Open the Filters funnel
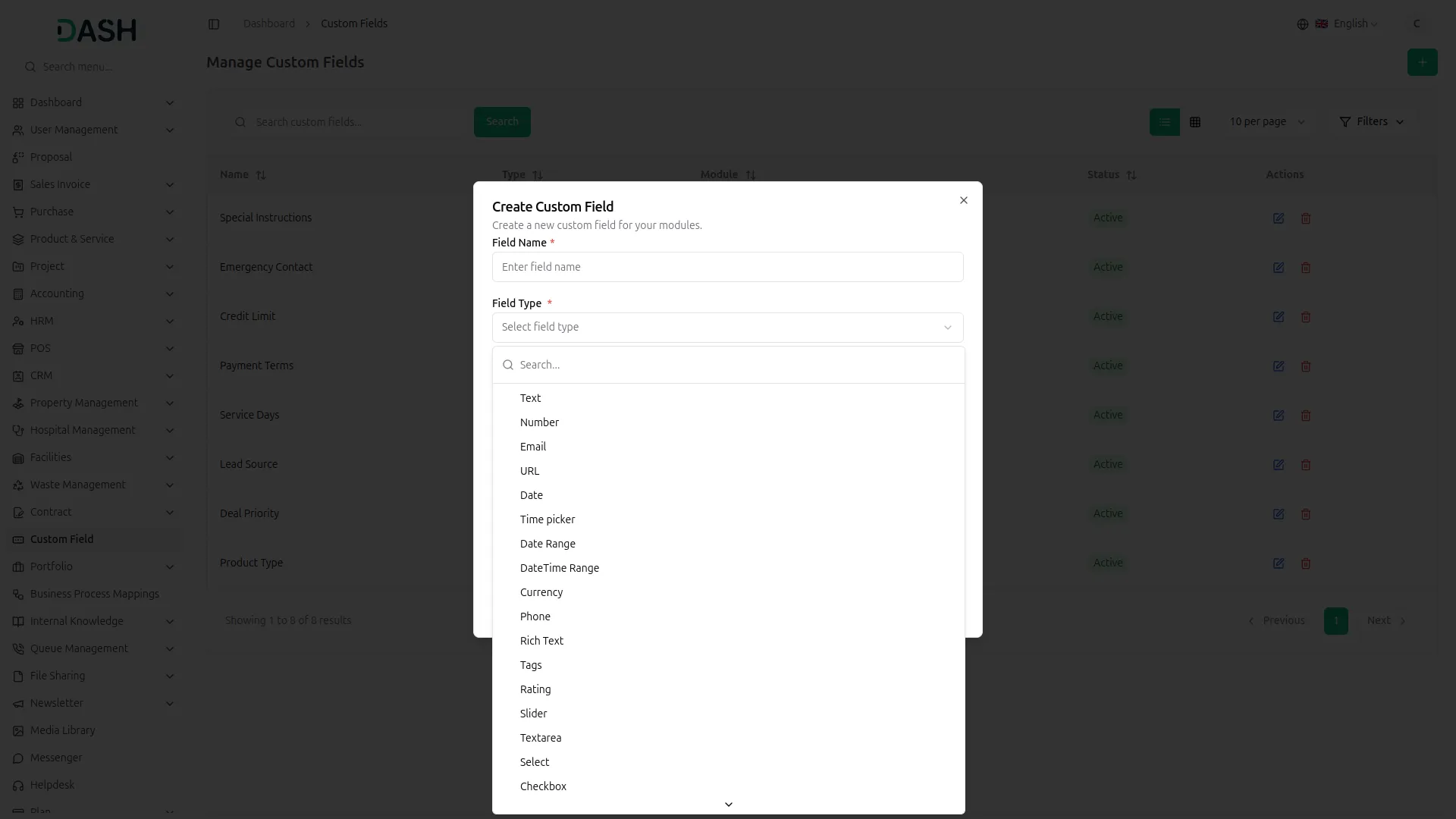Image resolution: width=1456 pixels, height=819 pixels. pos(1371,121)
